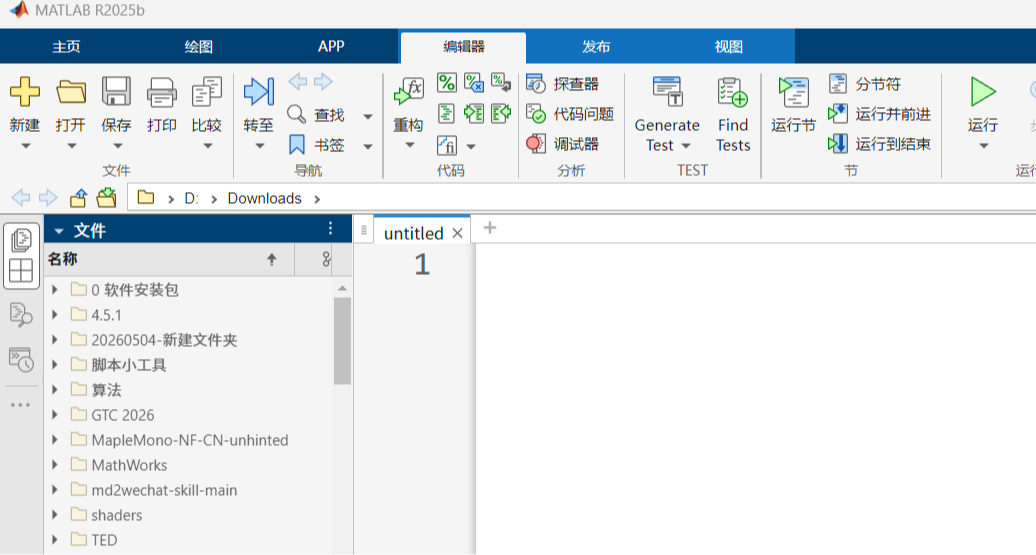Image resolution: width=1036 pixels, height=555 pixels.
Task: Open the 文件 panel three-dot menu
Action: tap(330, 229)
